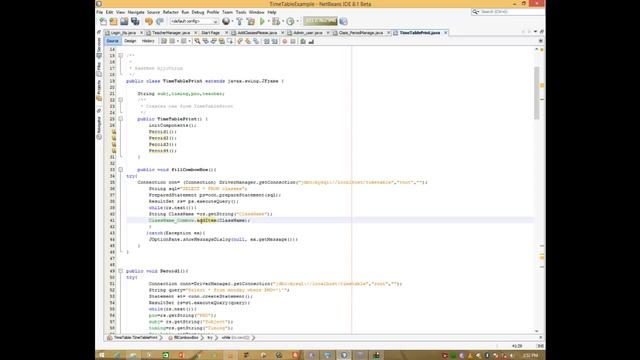Viewport: 640px width, 360px height.
Task: Select the Design view button
Action: pyautogui.click(x=130, y=41)
